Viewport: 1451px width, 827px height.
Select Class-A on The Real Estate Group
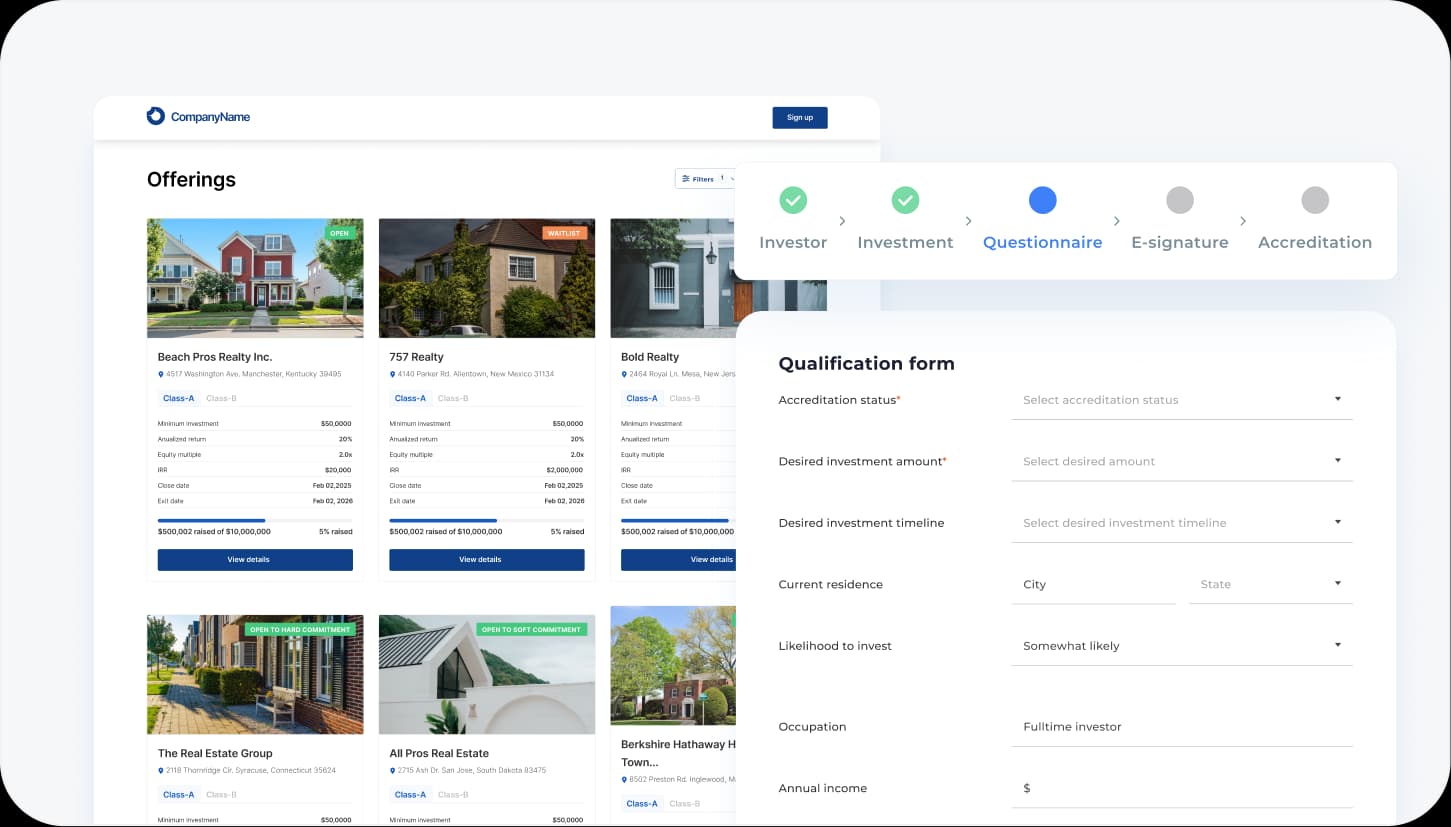pos(178,795)
